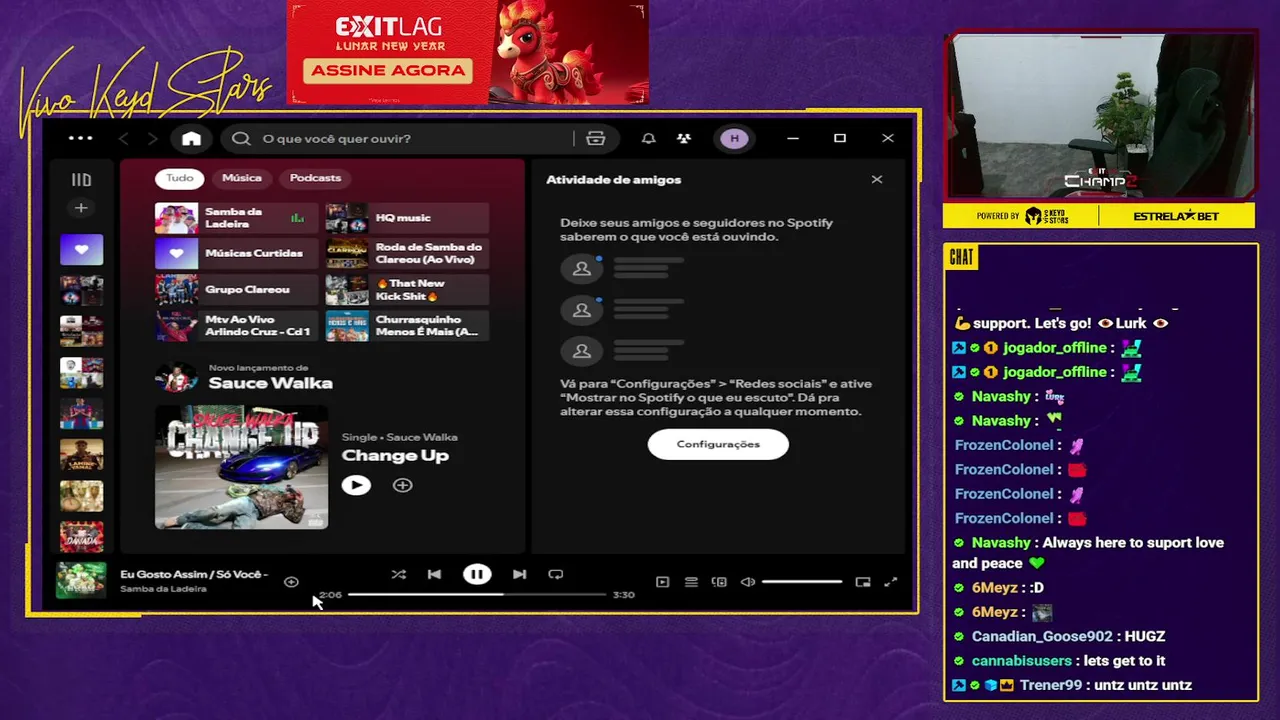Click the Sauce Walka artist name
The image size is (1280, 720).
pos(270,383)
